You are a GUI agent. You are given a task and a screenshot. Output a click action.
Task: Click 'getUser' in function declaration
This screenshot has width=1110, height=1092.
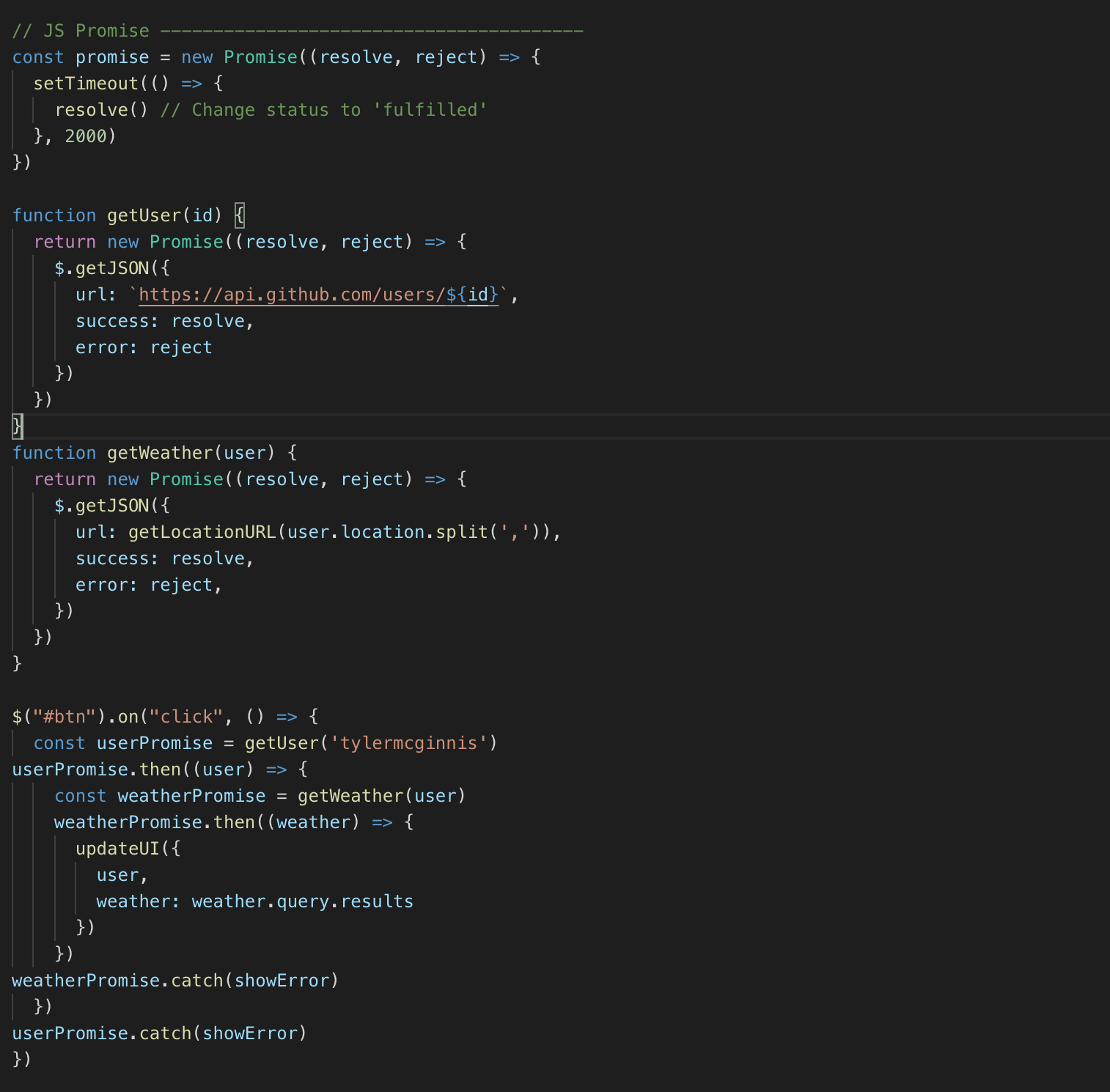[144, 215]
